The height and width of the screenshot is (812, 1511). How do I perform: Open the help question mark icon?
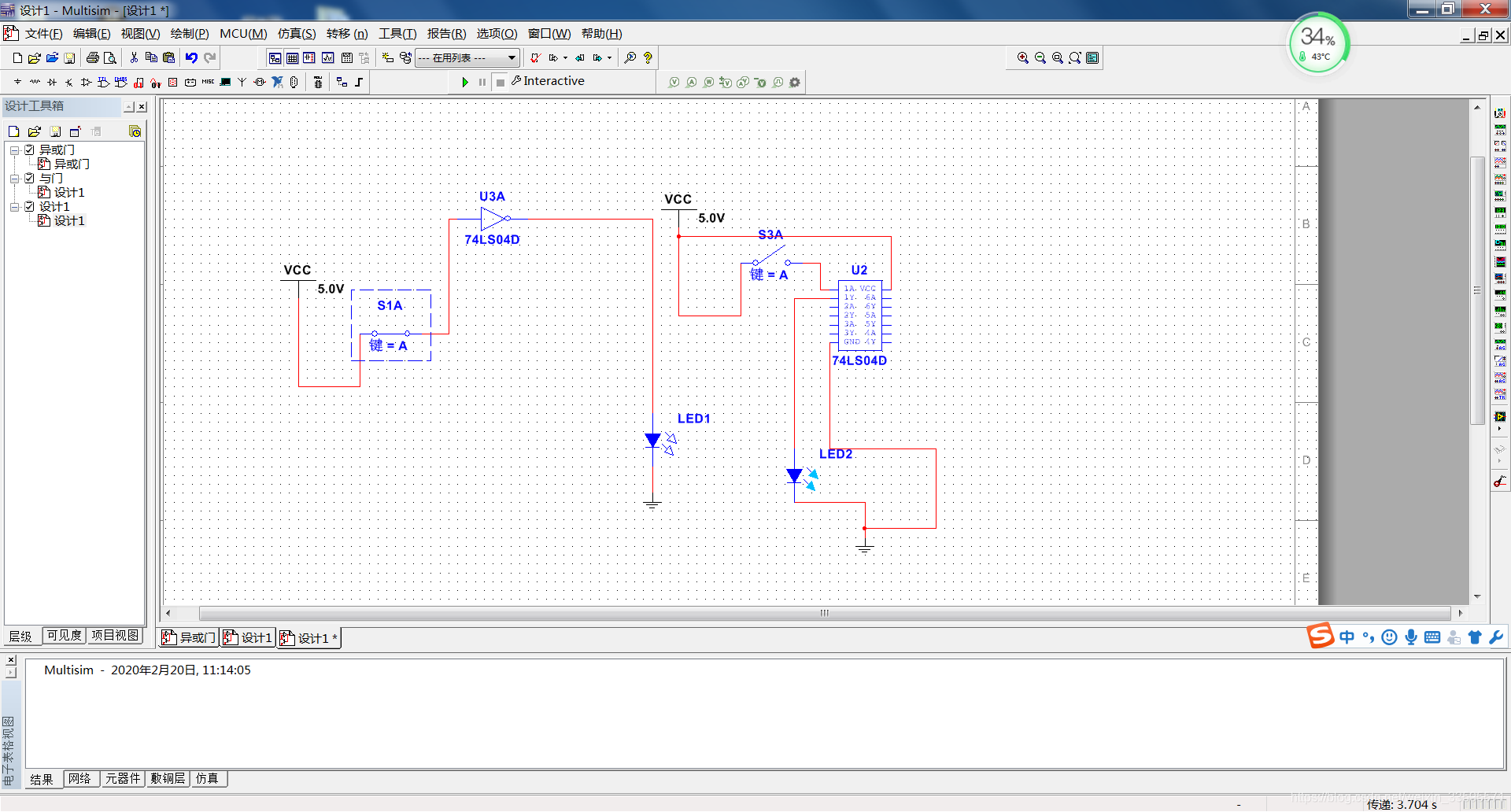(x=648, y=57)
